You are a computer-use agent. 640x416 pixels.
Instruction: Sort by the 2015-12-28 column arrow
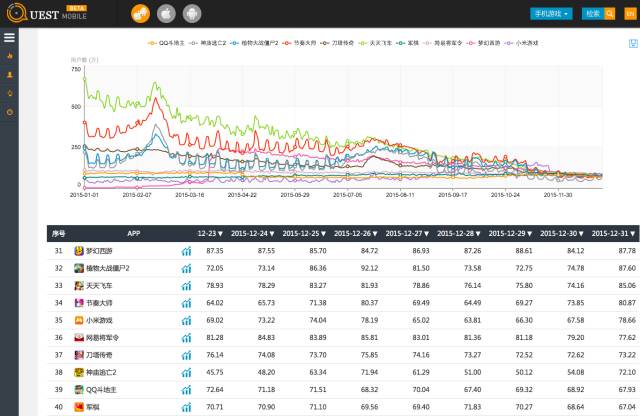point(478,234)
